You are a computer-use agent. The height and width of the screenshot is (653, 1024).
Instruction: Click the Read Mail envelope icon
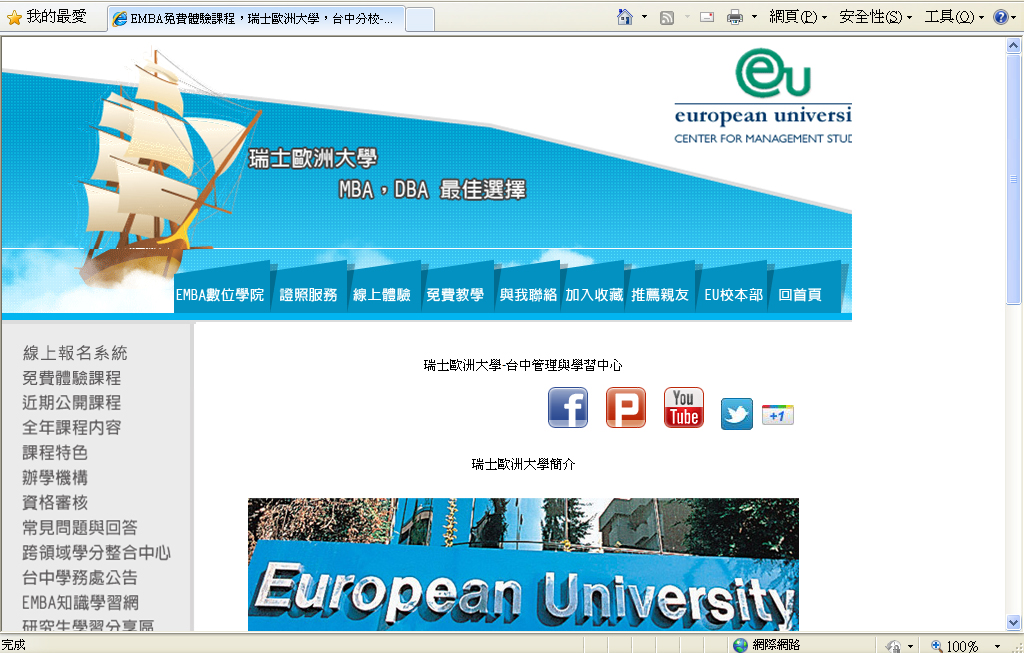pos(707,17)
